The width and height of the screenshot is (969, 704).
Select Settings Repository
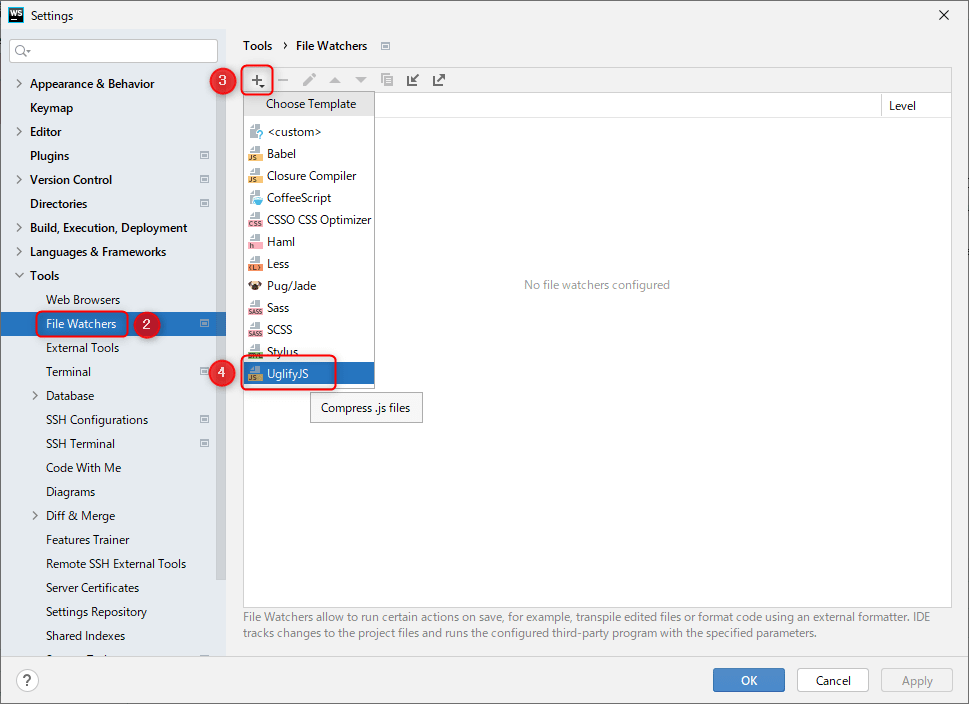click(x=96, y=612)
